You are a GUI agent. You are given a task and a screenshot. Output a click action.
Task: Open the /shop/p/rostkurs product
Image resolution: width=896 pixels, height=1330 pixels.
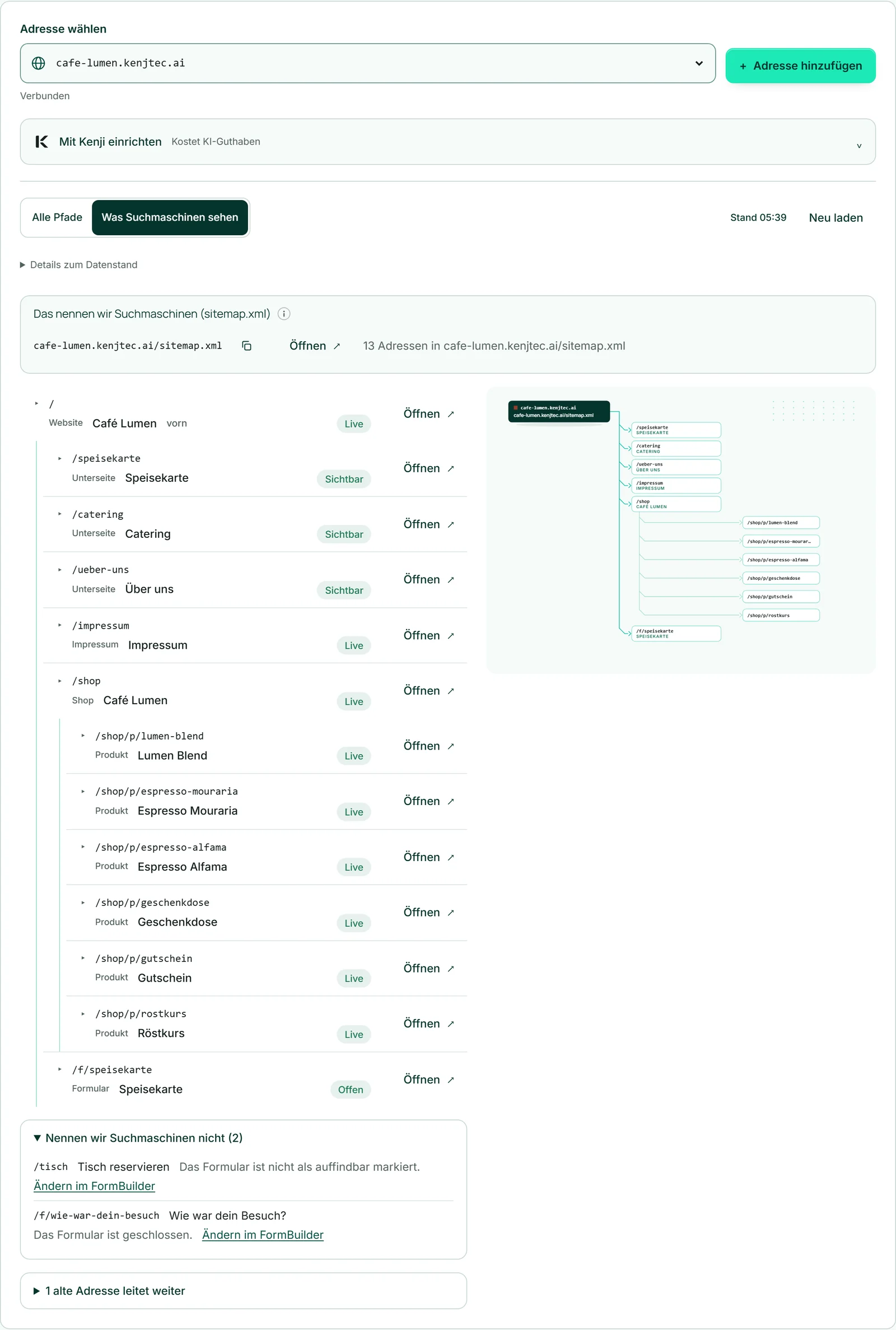pos(428,1023)
